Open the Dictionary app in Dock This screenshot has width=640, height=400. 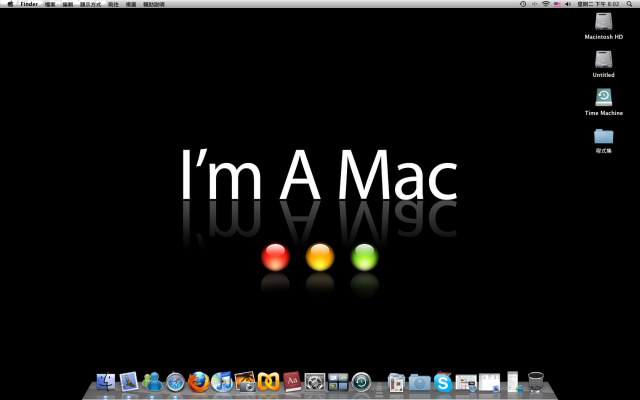(x=292, y=382)
